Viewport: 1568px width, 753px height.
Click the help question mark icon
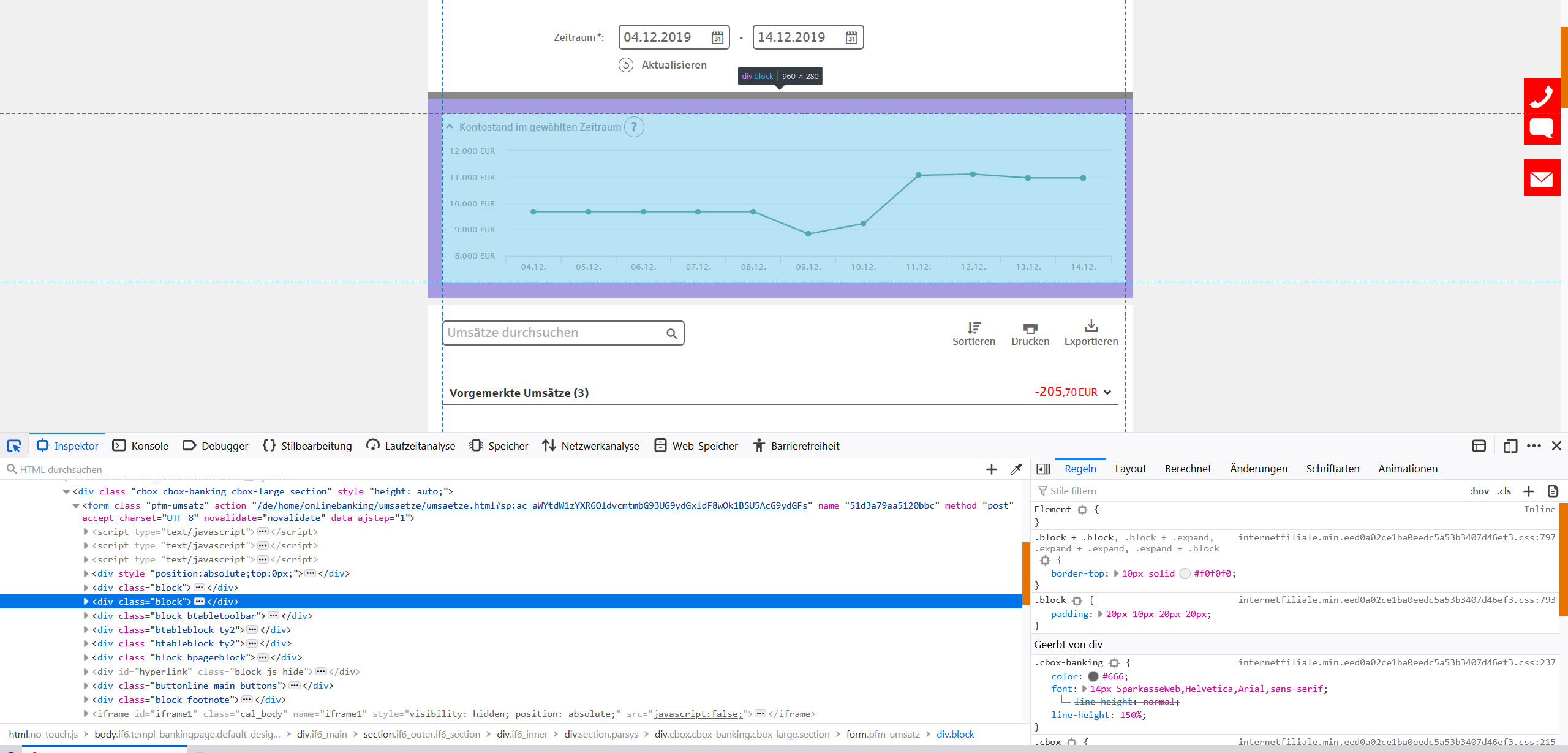pos(634,127)
